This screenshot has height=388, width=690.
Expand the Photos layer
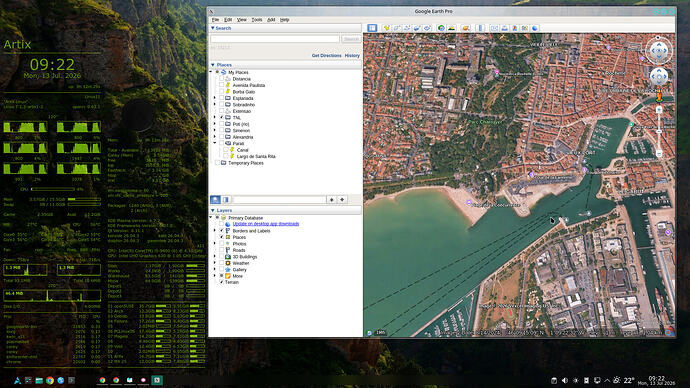[215, 243]
